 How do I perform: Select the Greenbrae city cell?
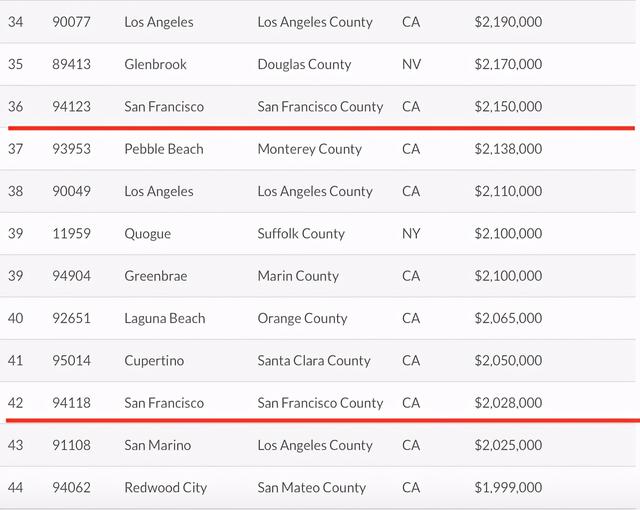(x=155, y=276)
